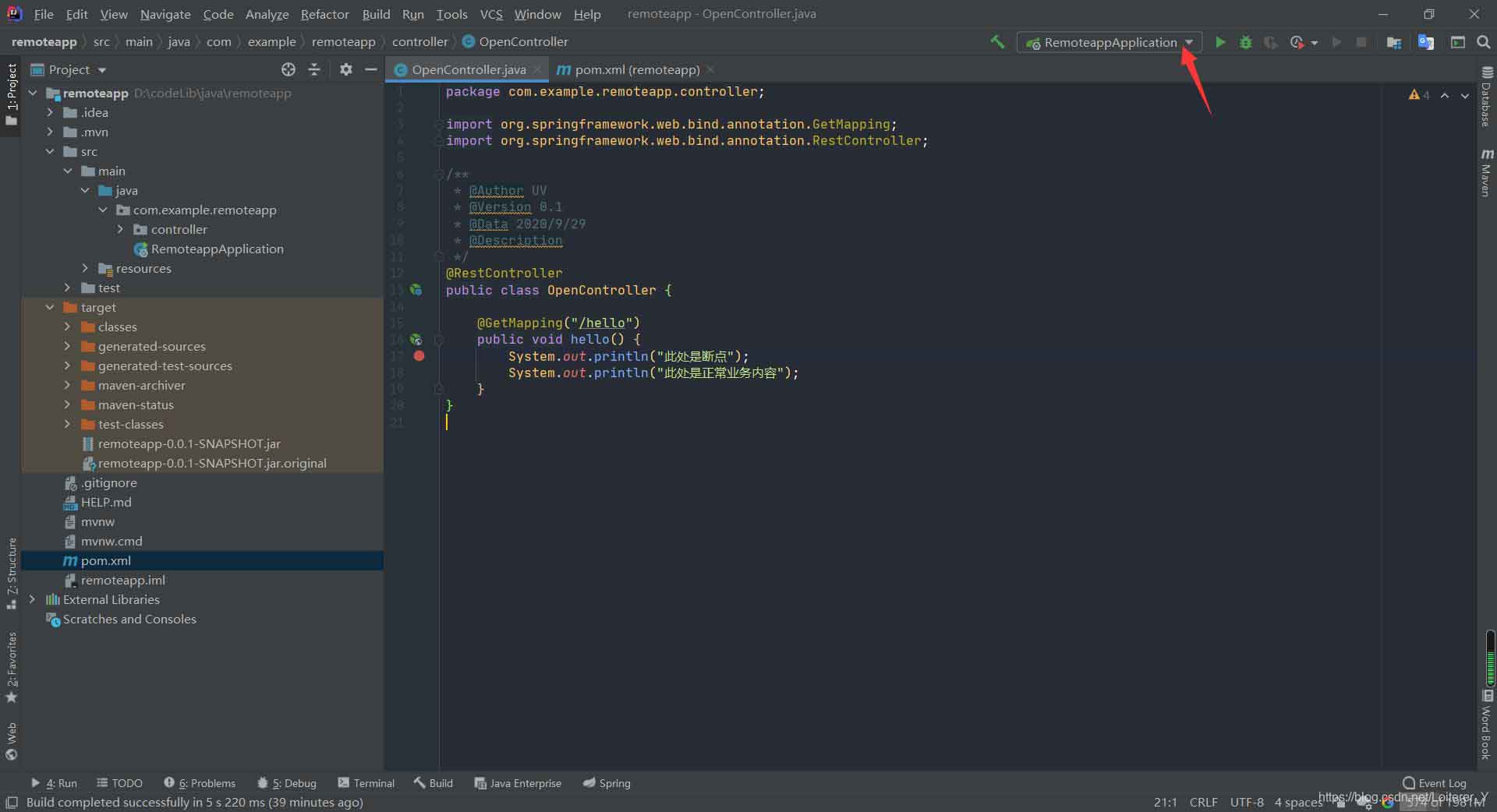Open Project Structure icon in toolbar
Viewport: 1497px width, 812px height.
pyautogui.click(x=1394, y=42)
